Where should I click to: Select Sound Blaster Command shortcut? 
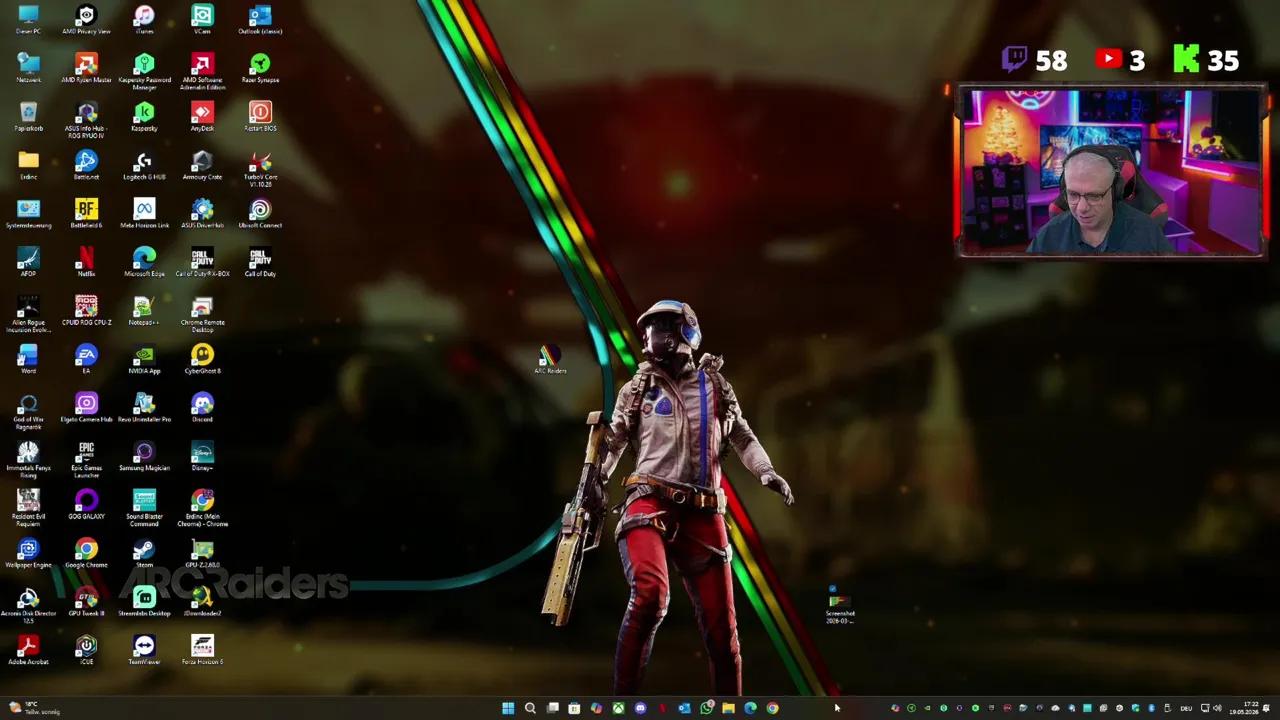pyautogui.click(x=144, y=508)
